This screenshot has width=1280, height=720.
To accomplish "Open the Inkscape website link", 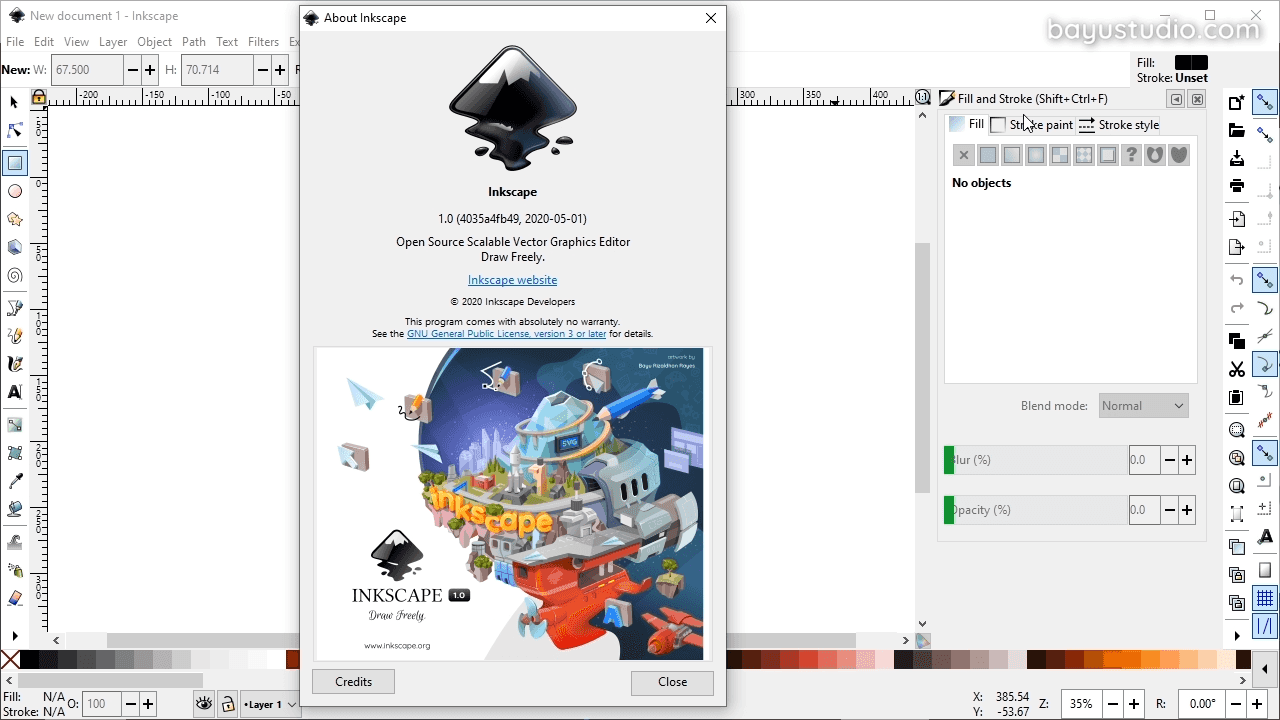I will point(512,280).
